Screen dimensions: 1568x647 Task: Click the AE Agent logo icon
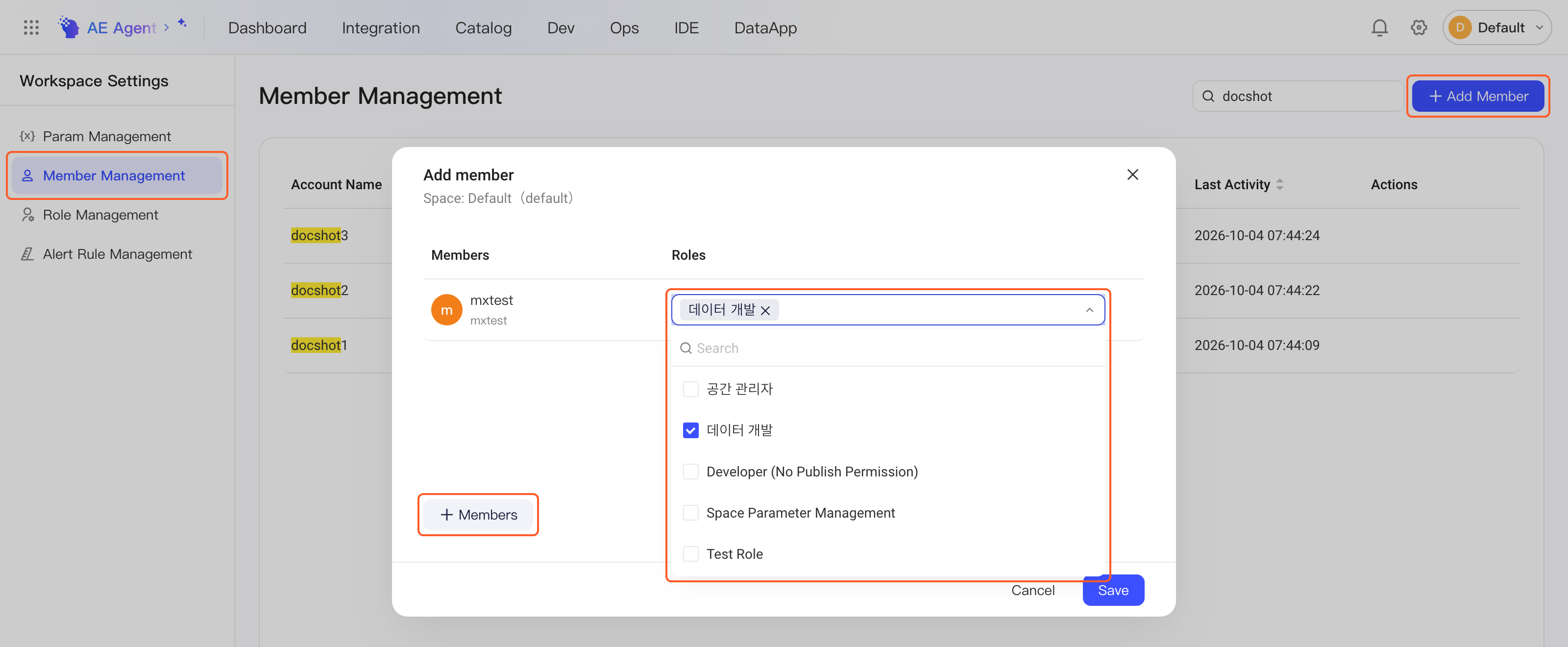(69, 27)
